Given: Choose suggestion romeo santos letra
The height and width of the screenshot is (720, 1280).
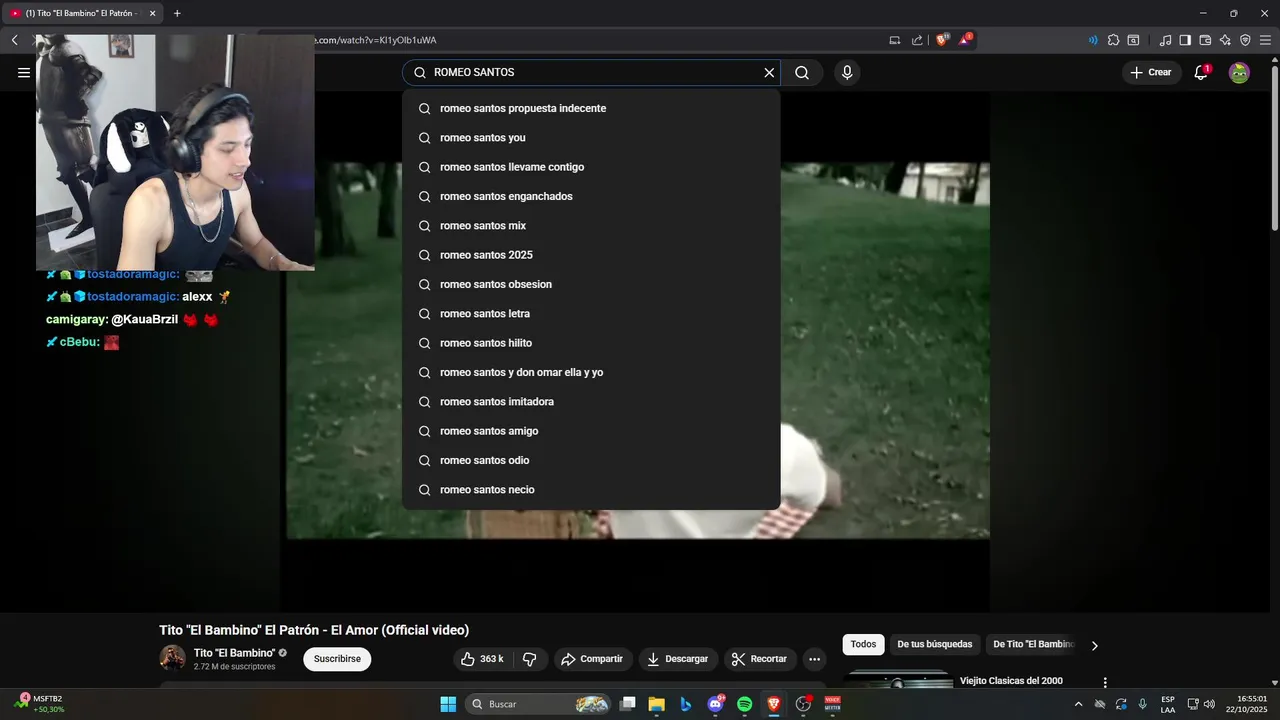Looking at the screenshot, I should click(x=591, y=313).
